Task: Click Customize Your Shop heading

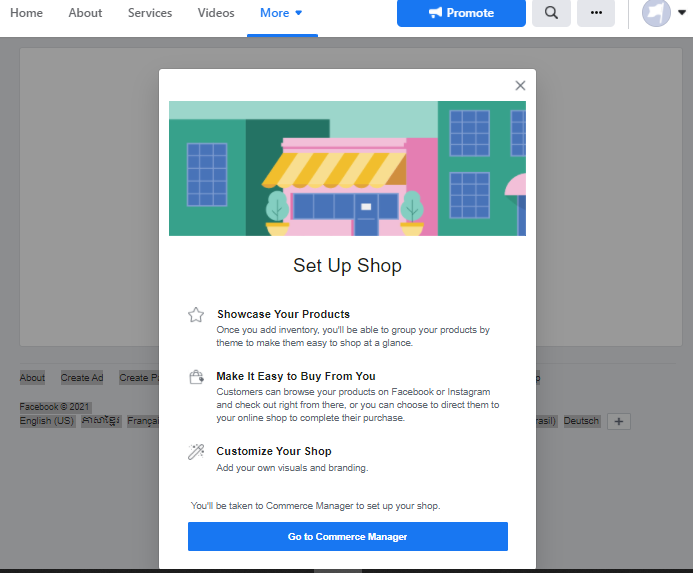Action: (x=274, y=451)
